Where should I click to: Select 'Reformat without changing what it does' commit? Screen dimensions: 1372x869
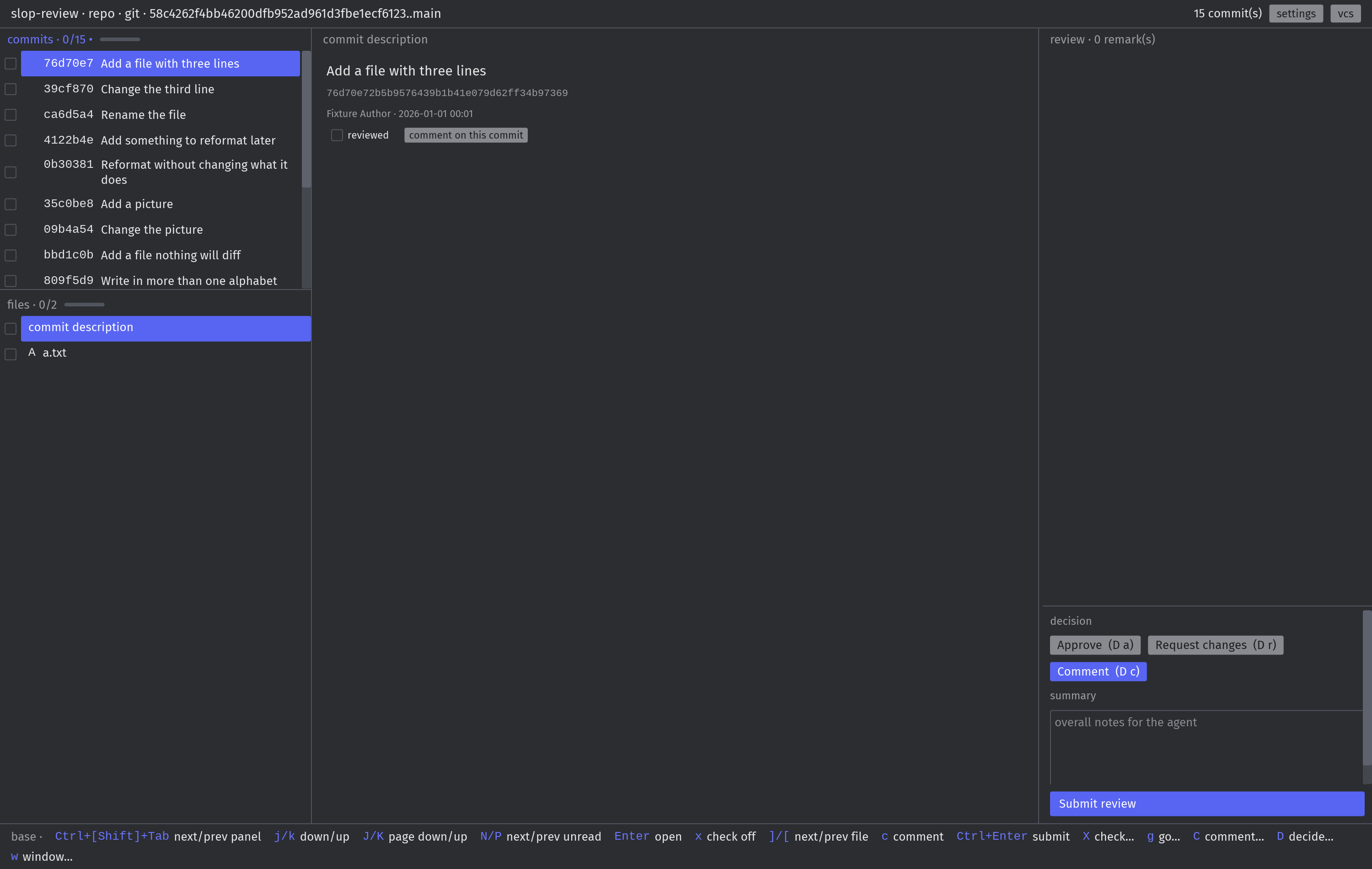[160, 172]
